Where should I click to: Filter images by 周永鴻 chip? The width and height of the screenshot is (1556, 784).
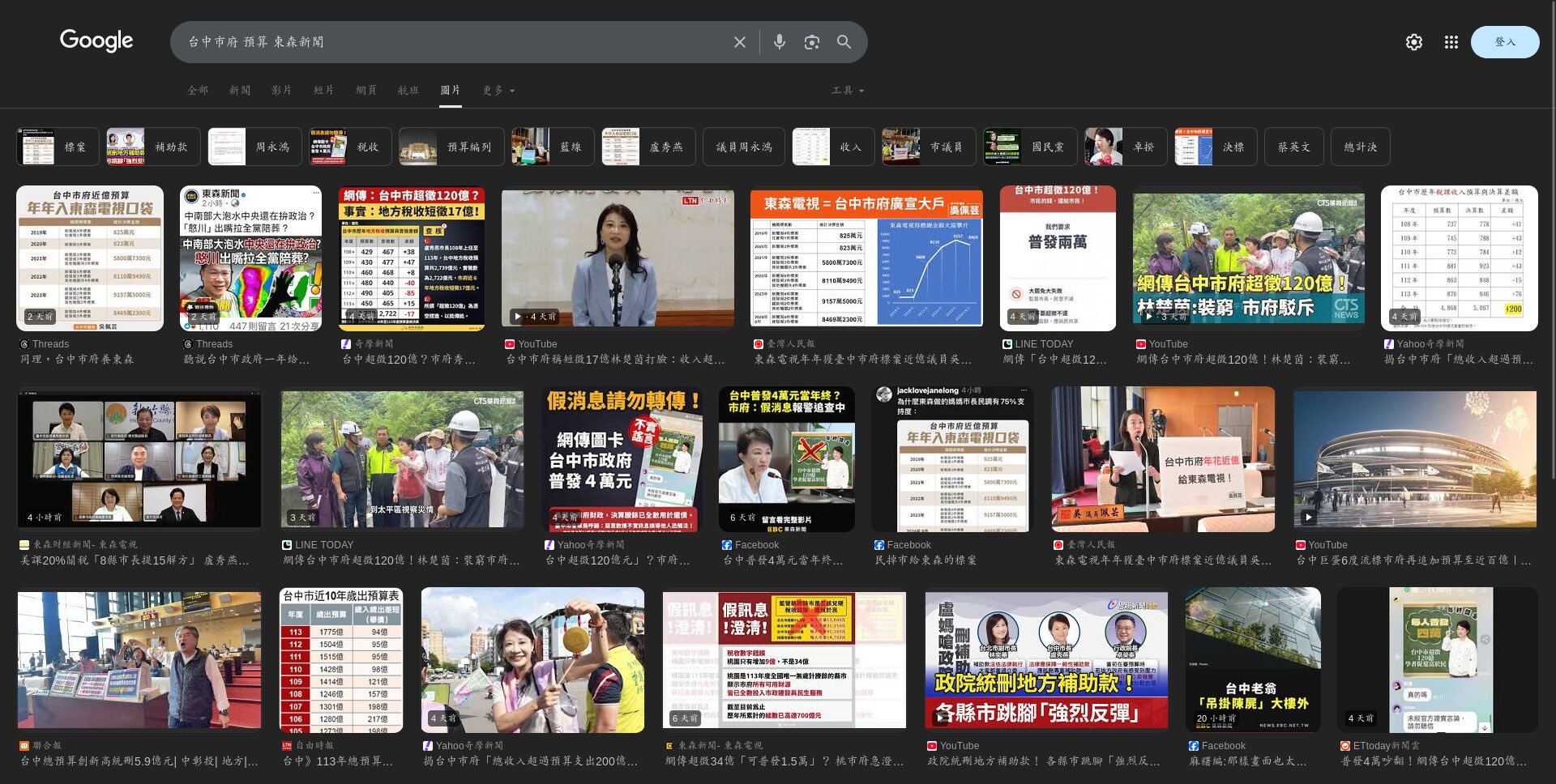coord(254,147)
